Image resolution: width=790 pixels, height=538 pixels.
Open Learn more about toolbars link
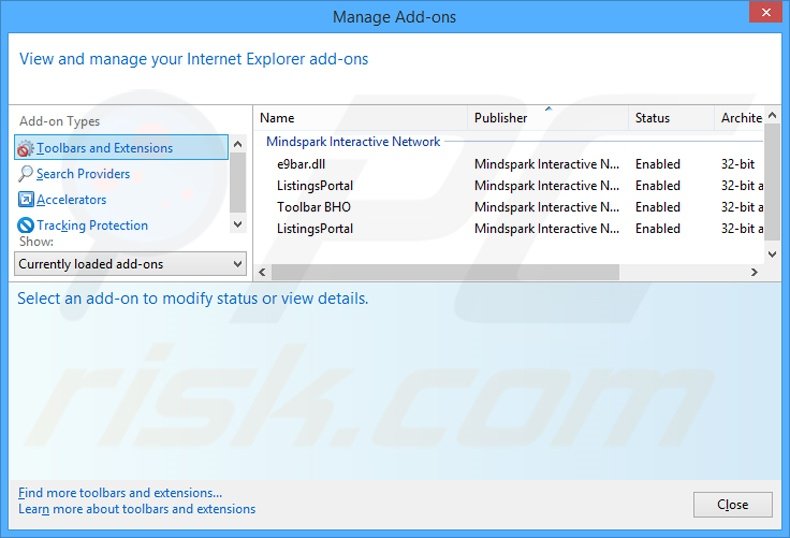(137, 509)
